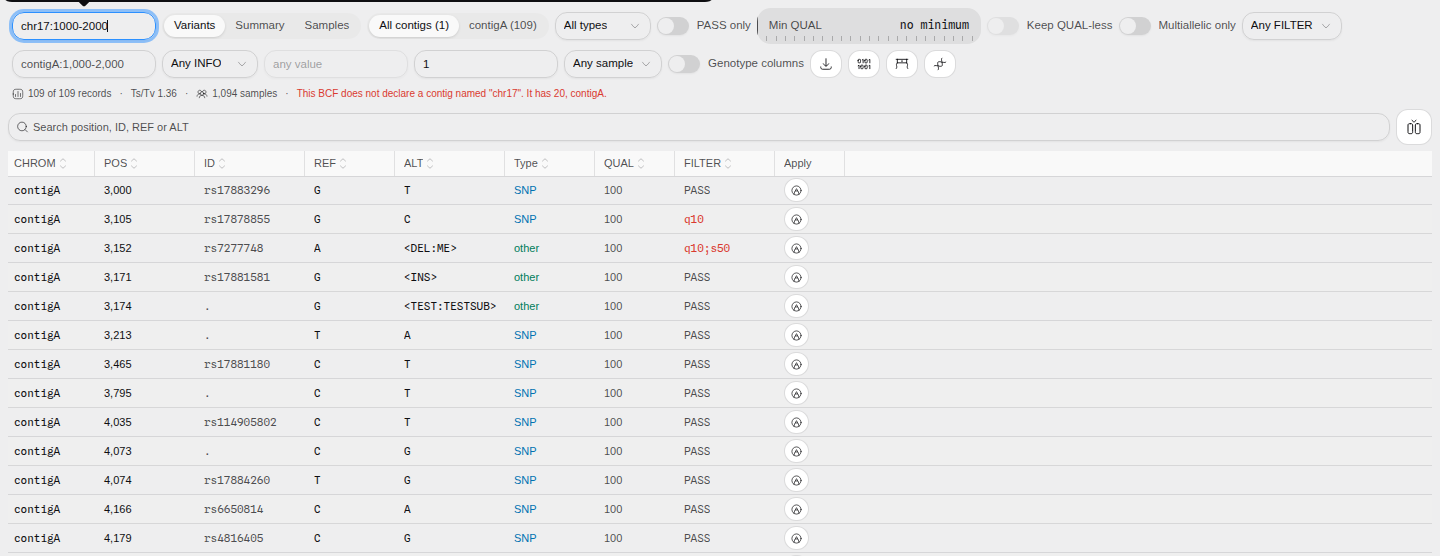Click the 1,094 samples status text
The width and height of the screenshot is (1440, 556).
[x=244, y=93]
